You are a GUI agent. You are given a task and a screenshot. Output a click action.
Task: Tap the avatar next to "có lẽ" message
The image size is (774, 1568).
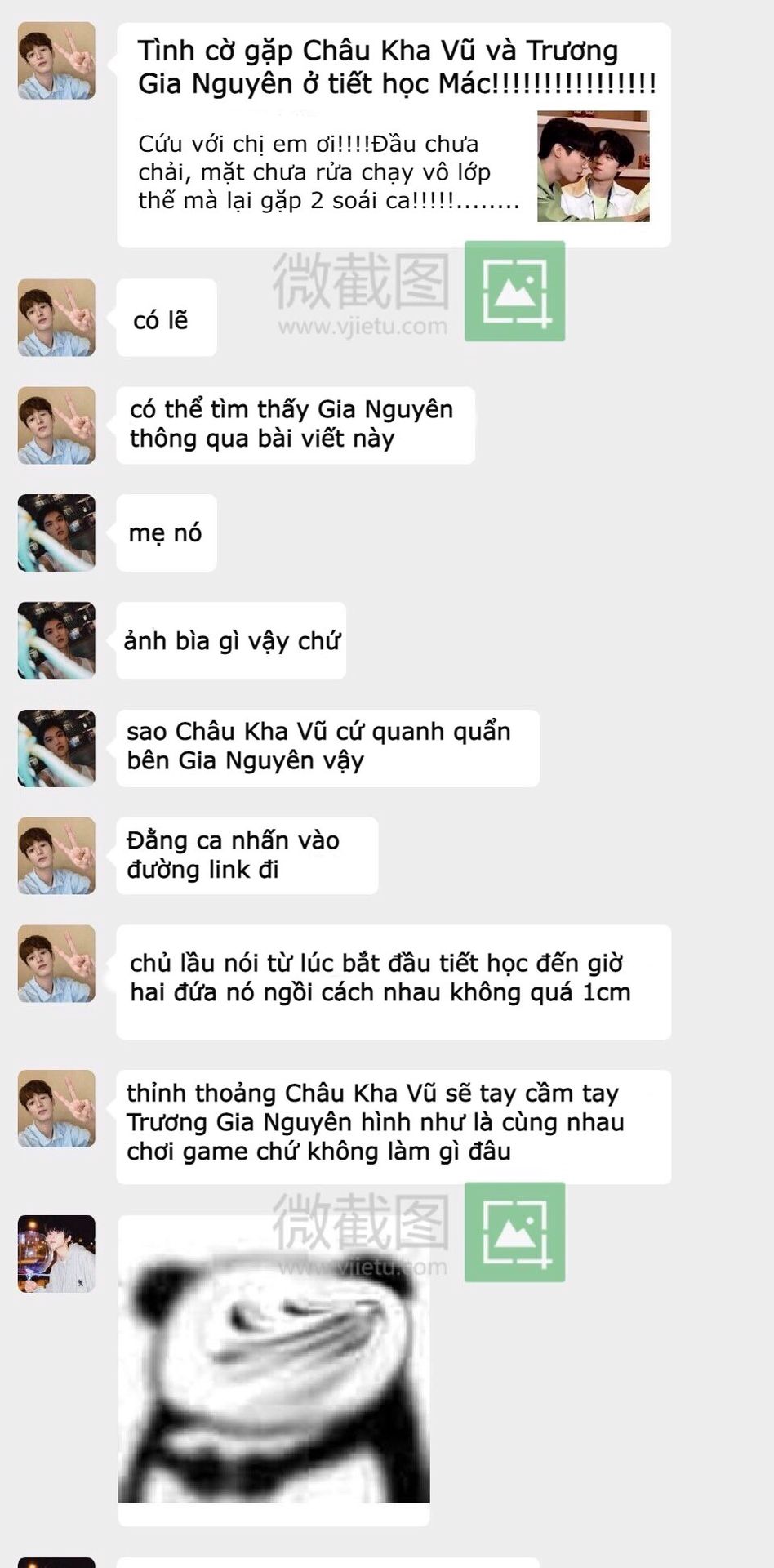56,318
